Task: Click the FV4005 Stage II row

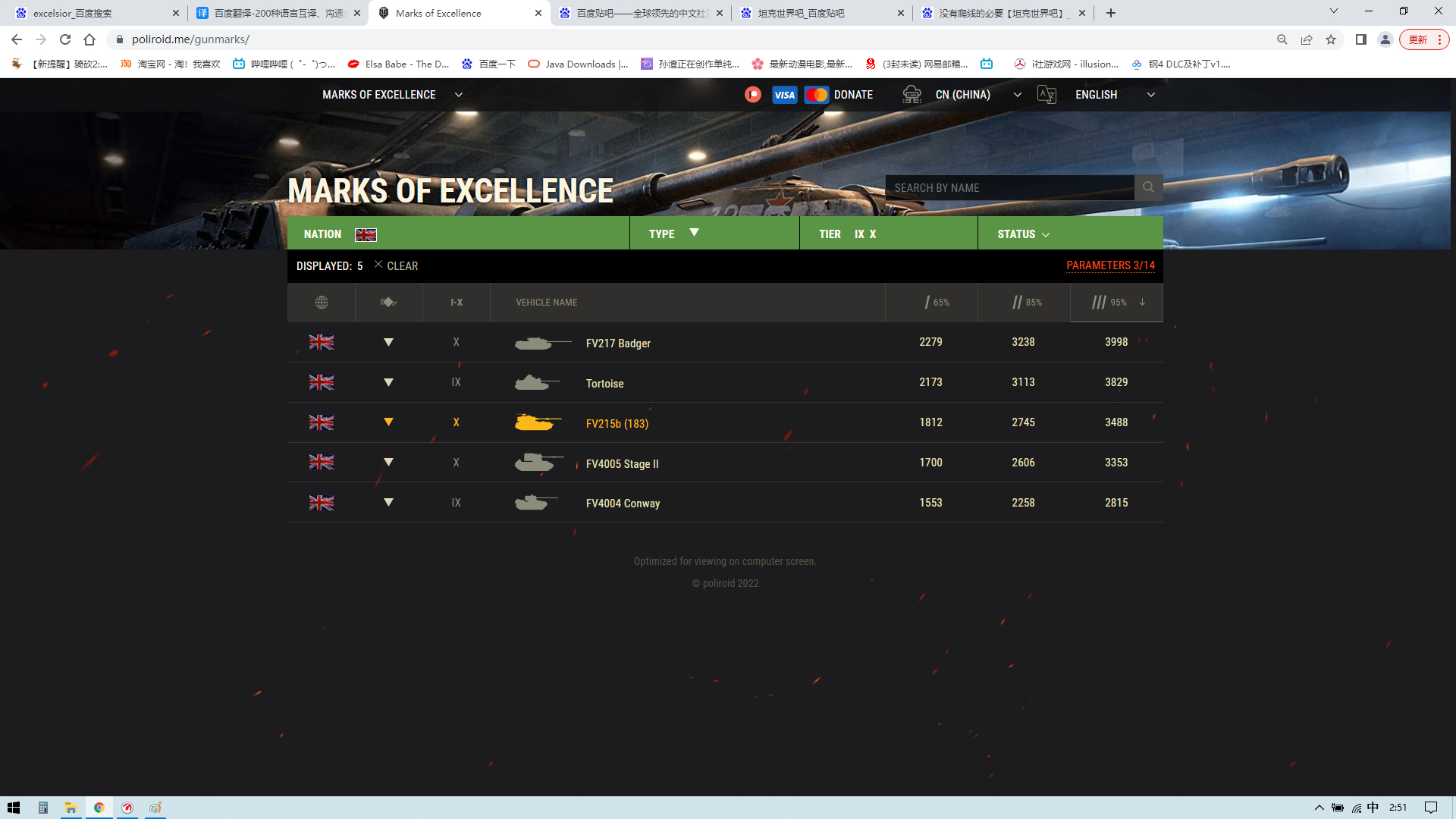Action: pyautogui.click(x=725, y=463)
